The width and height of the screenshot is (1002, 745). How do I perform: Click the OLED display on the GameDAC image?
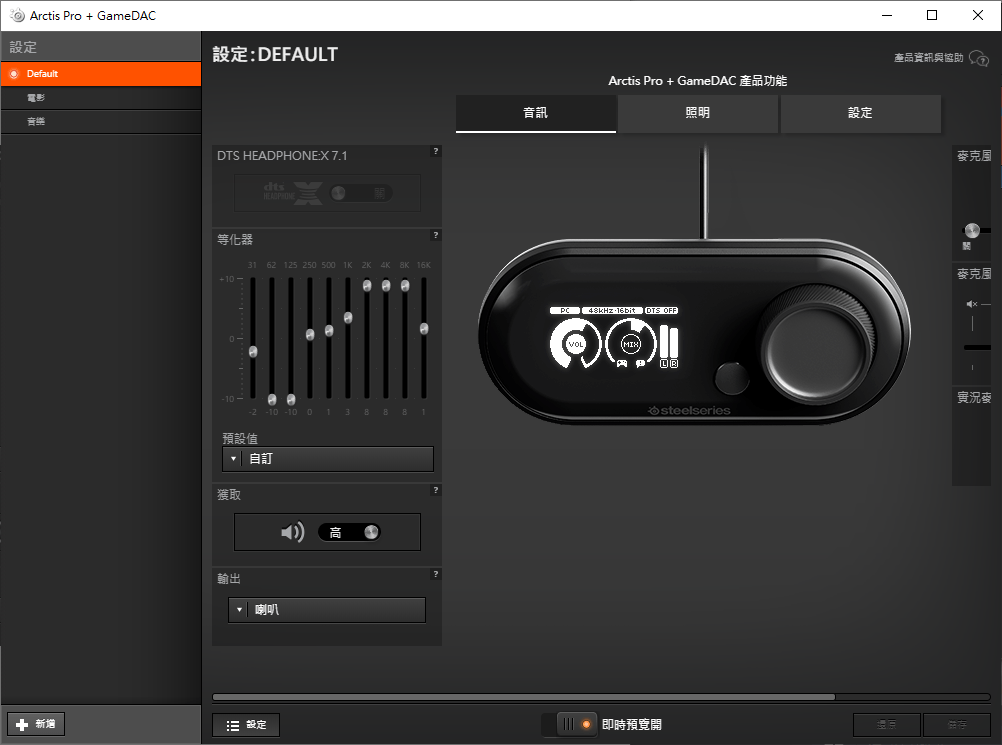coord(614,337)
